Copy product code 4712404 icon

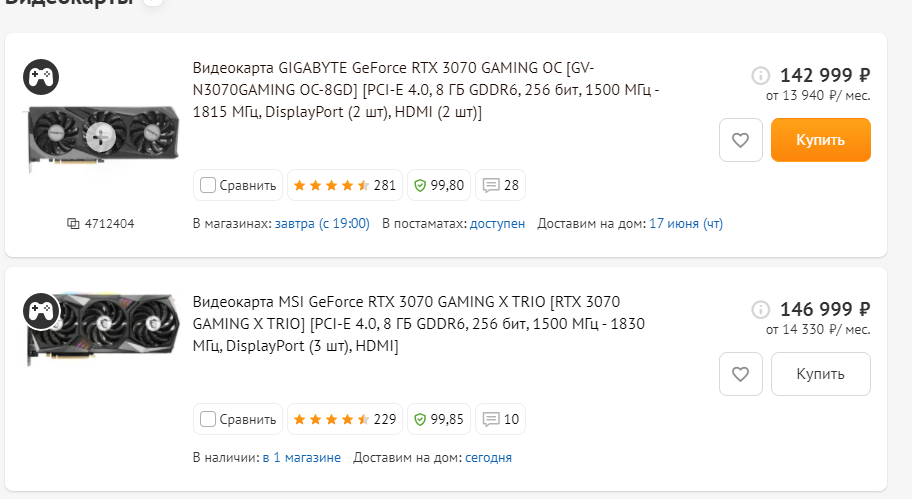[73, 223]
